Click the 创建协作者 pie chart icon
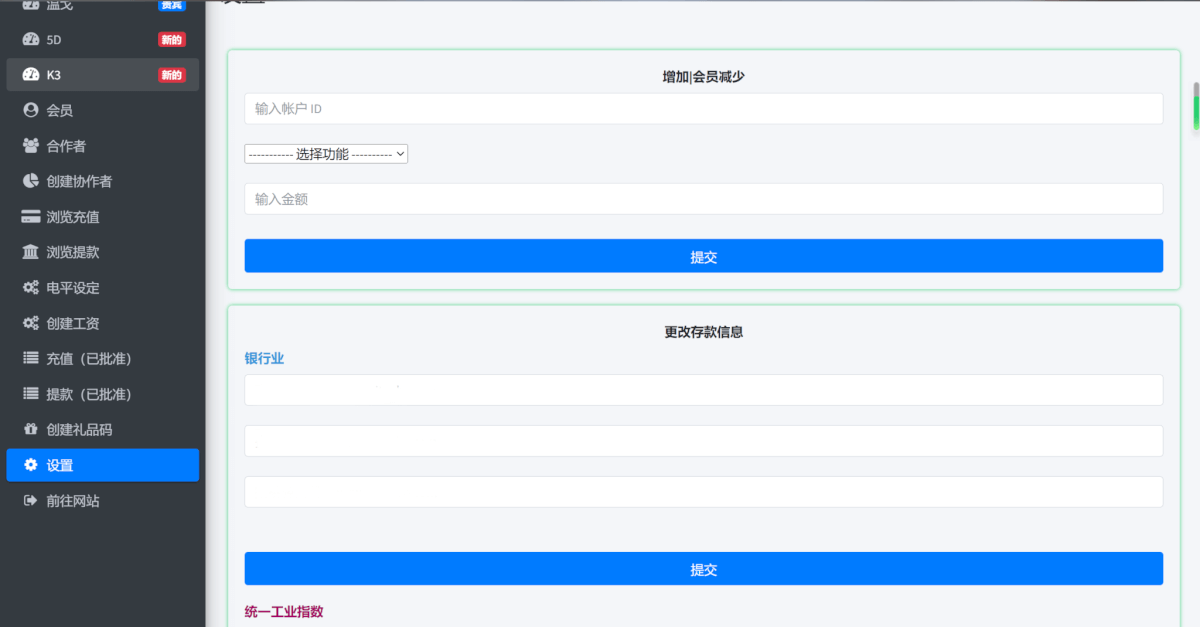Viewport: 1200px width, 627px height. 30,181
